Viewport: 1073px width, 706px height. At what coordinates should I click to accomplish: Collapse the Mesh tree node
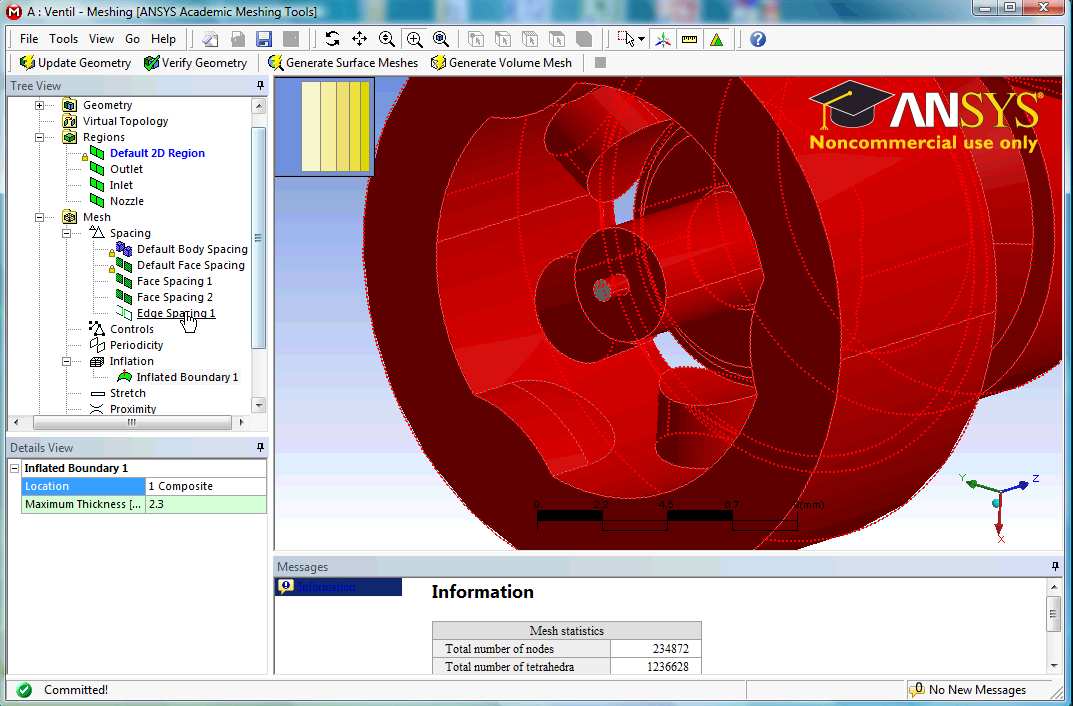tap(40, 218)
